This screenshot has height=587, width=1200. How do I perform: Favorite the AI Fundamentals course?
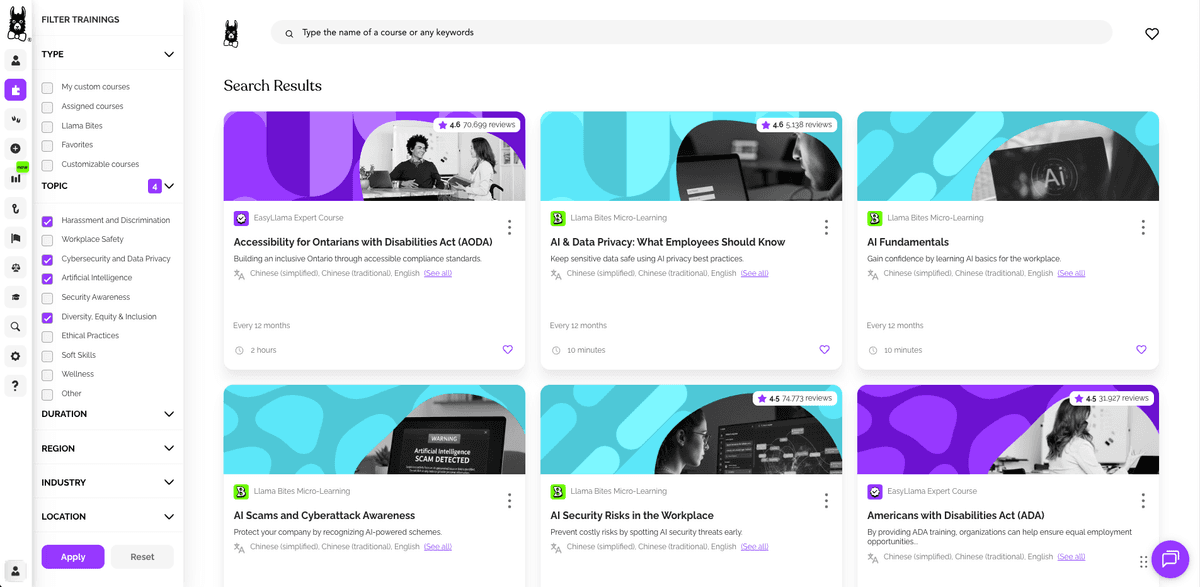pyautogui.click(x=1141, y=350)
